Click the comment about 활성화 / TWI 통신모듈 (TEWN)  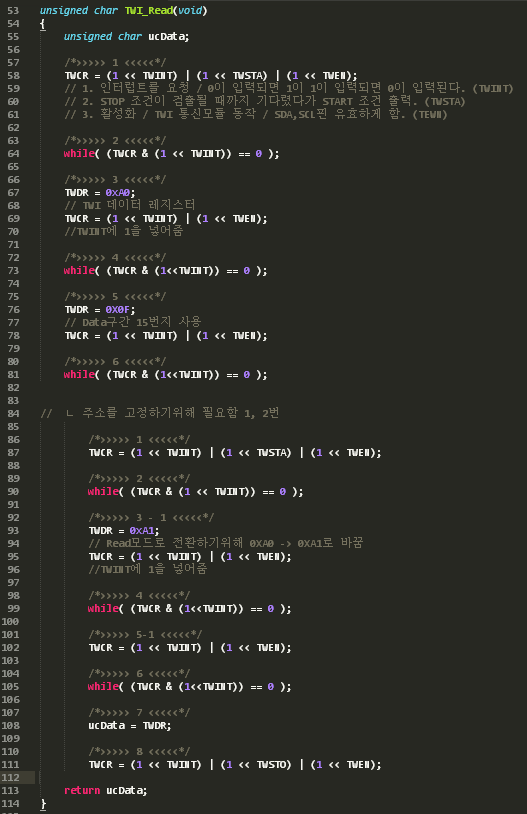[256, 114]
